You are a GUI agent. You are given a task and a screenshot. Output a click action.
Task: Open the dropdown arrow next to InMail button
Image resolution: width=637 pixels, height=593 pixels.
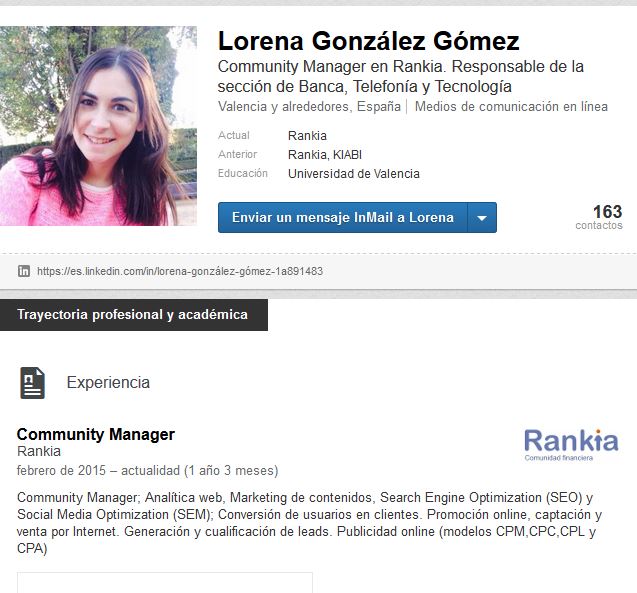click(x=482, y=218)
